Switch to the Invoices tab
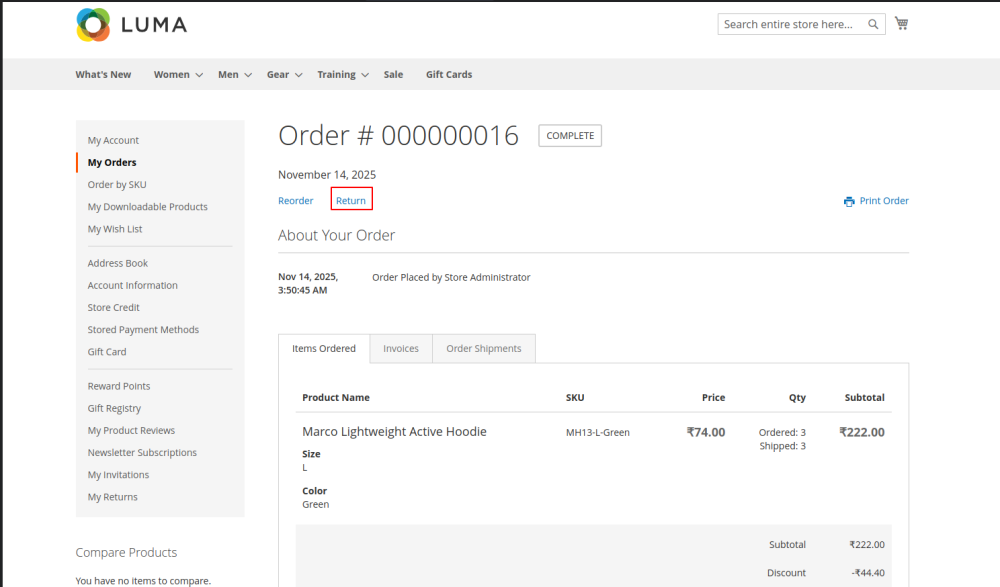The height and width of the screenshot is (587, 1000). 401,349
